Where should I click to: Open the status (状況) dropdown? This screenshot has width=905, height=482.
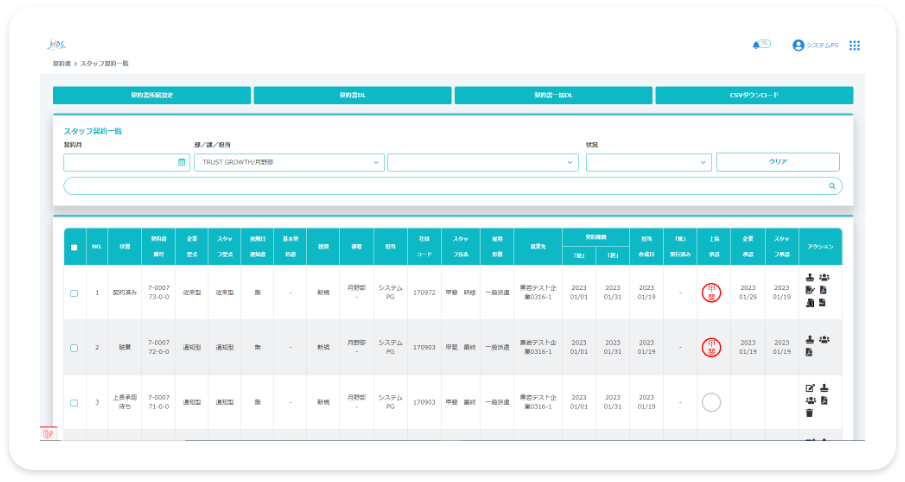coord(647,162)
